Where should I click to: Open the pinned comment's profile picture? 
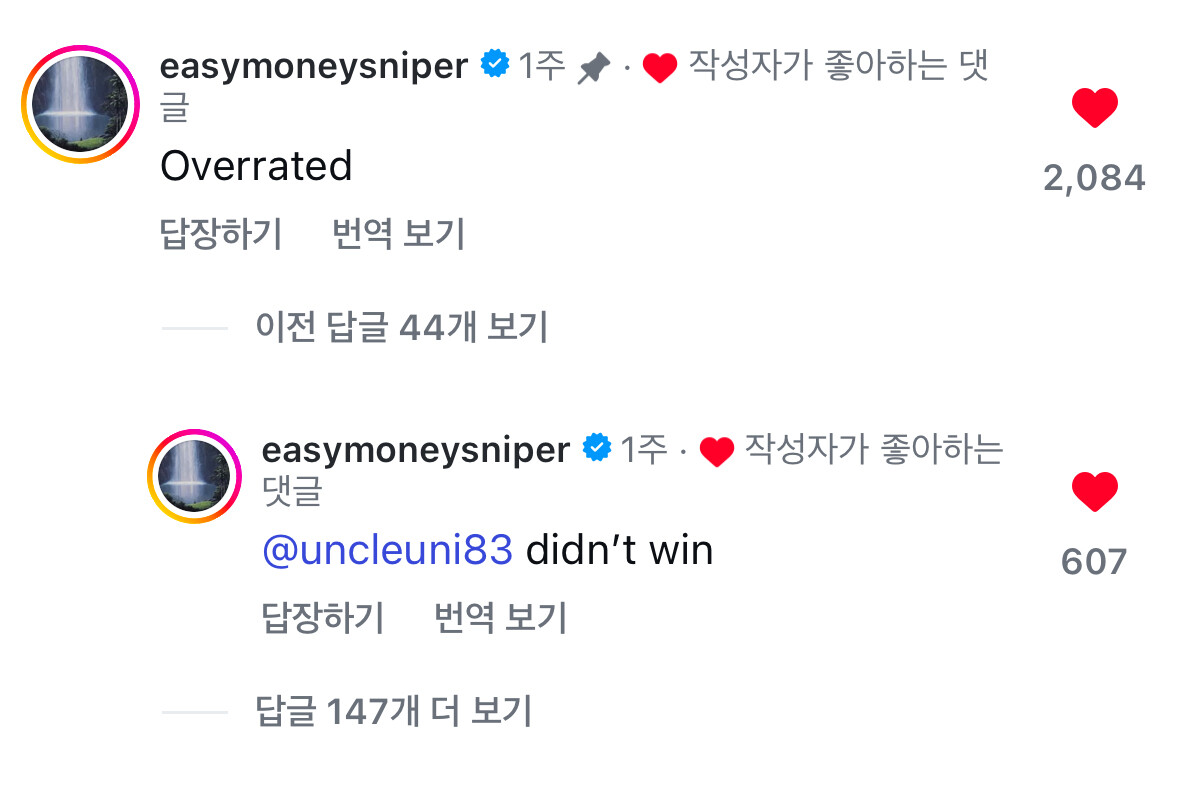(x=80, y=104)
